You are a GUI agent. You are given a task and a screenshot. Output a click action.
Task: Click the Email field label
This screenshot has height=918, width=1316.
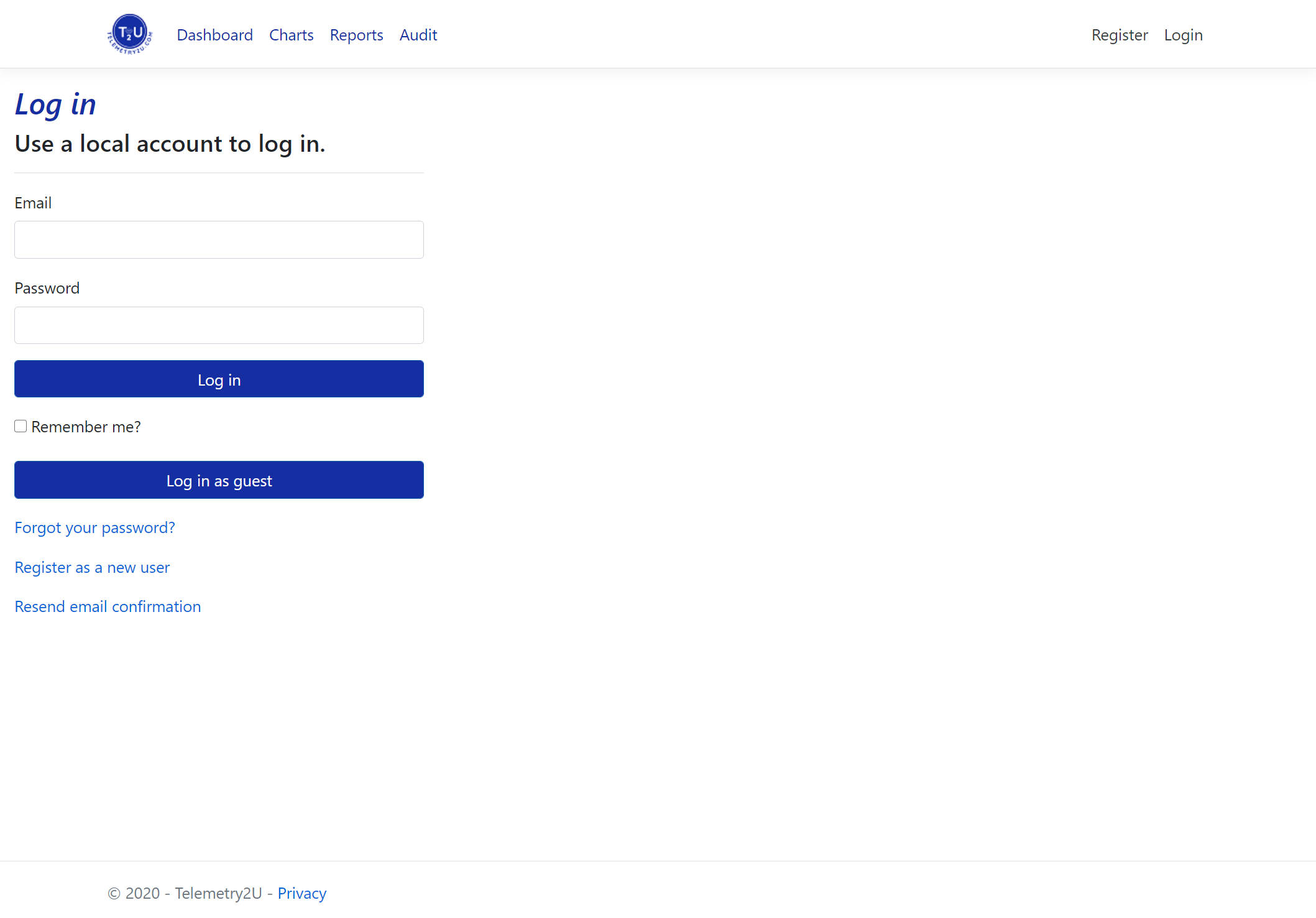pos(33,203)
